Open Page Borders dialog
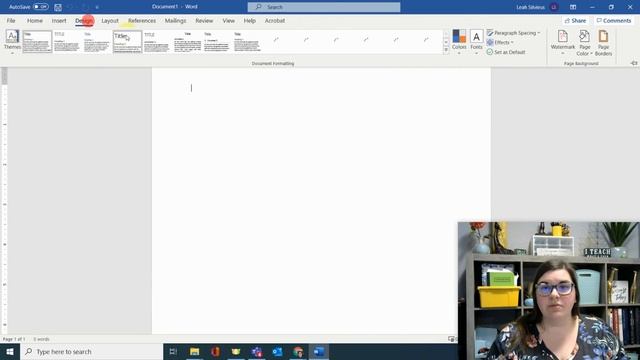640x360 pixels. tap(603, 42)
